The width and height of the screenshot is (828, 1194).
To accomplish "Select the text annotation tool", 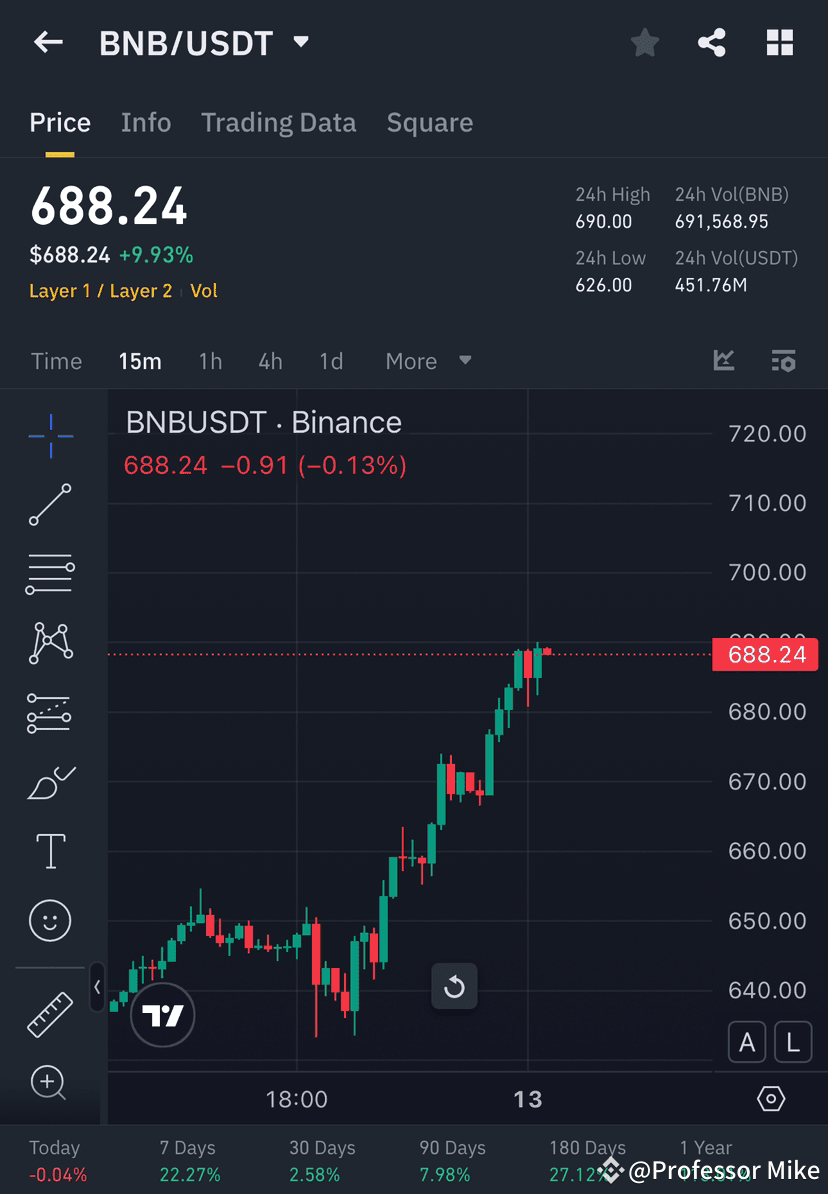I will coord(50,851).
